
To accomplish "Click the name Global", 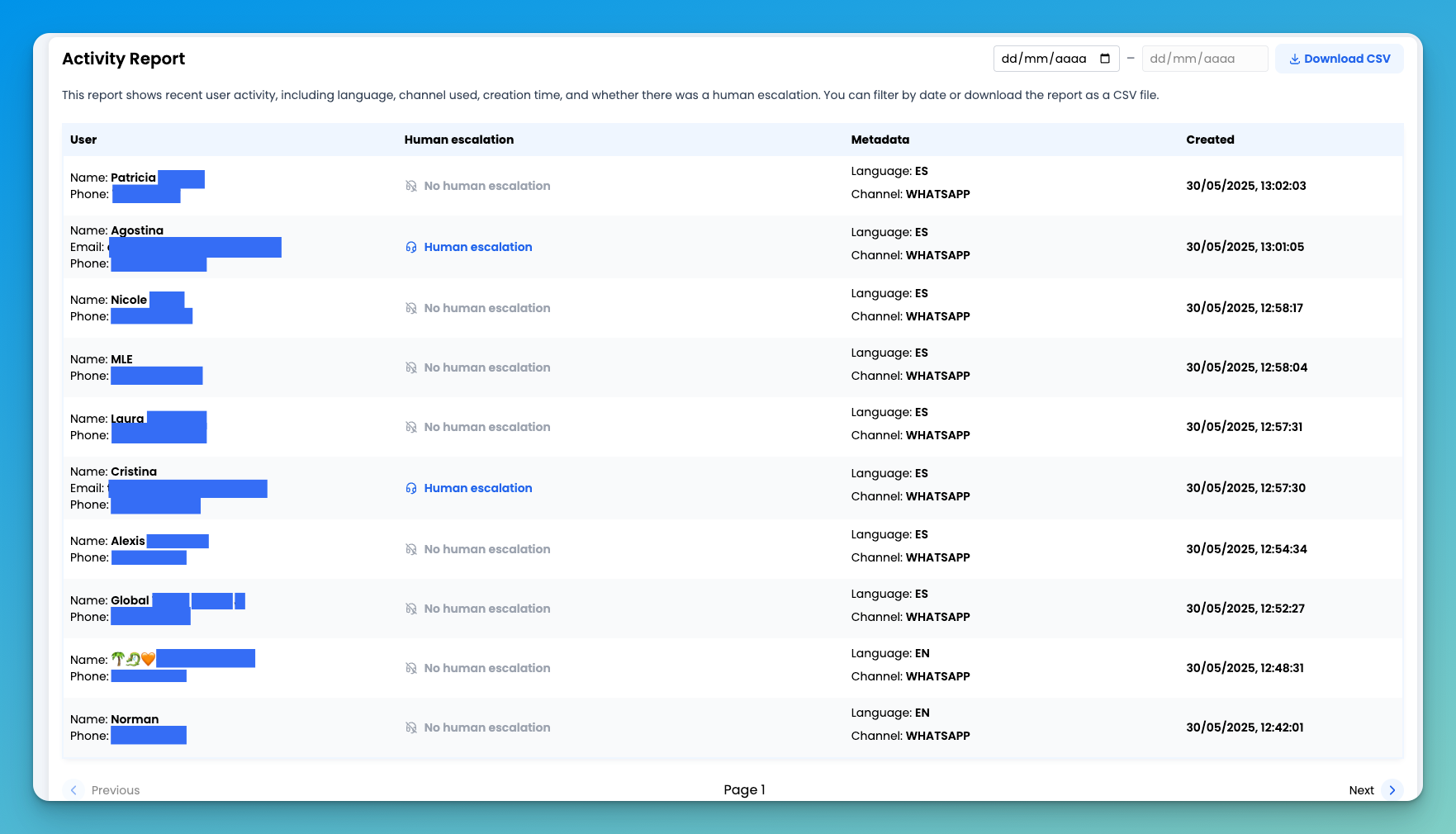I will pos(130,600).
